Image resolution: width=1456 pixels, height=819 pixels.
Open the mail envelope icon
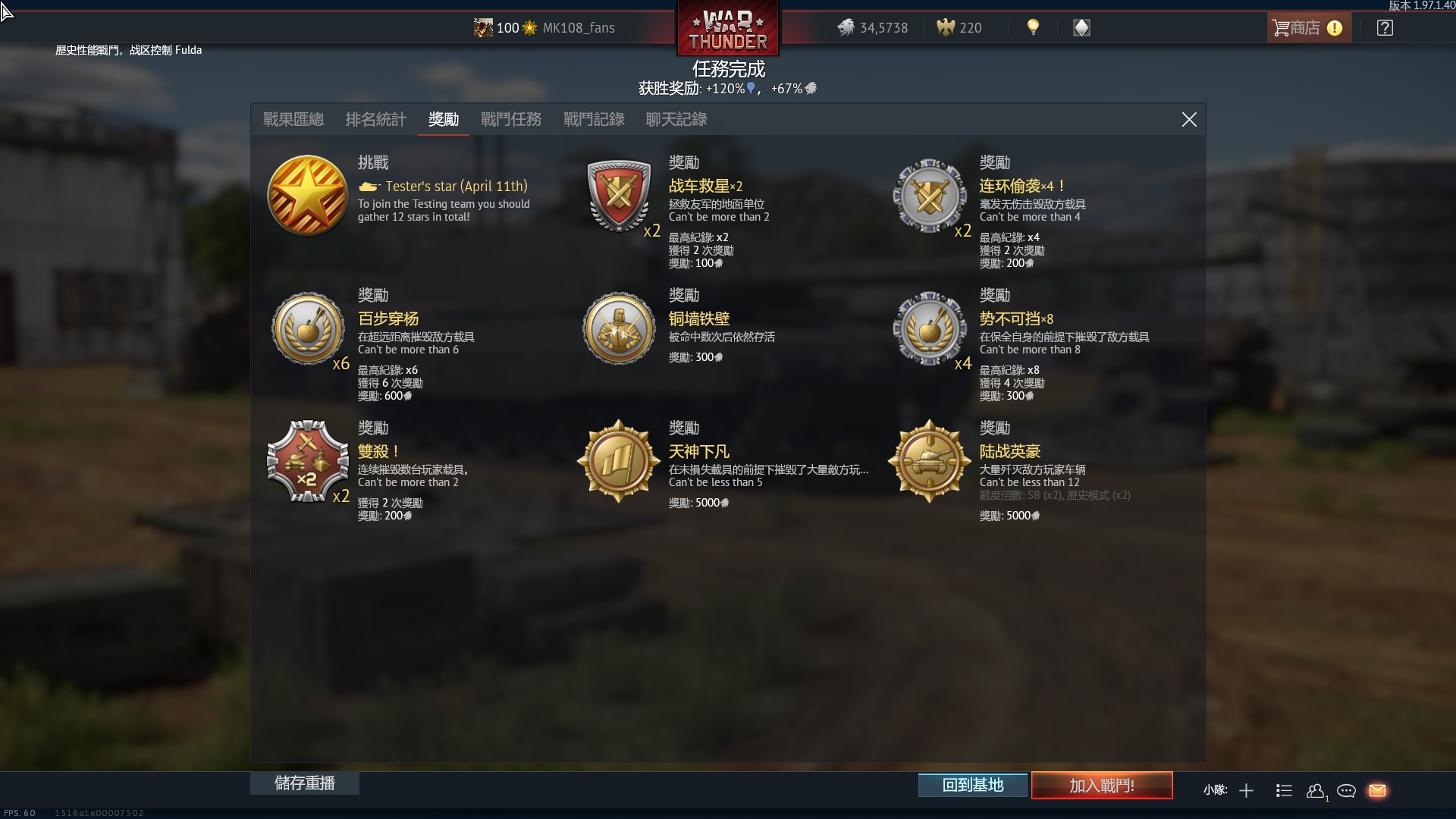pos(1377,791)
